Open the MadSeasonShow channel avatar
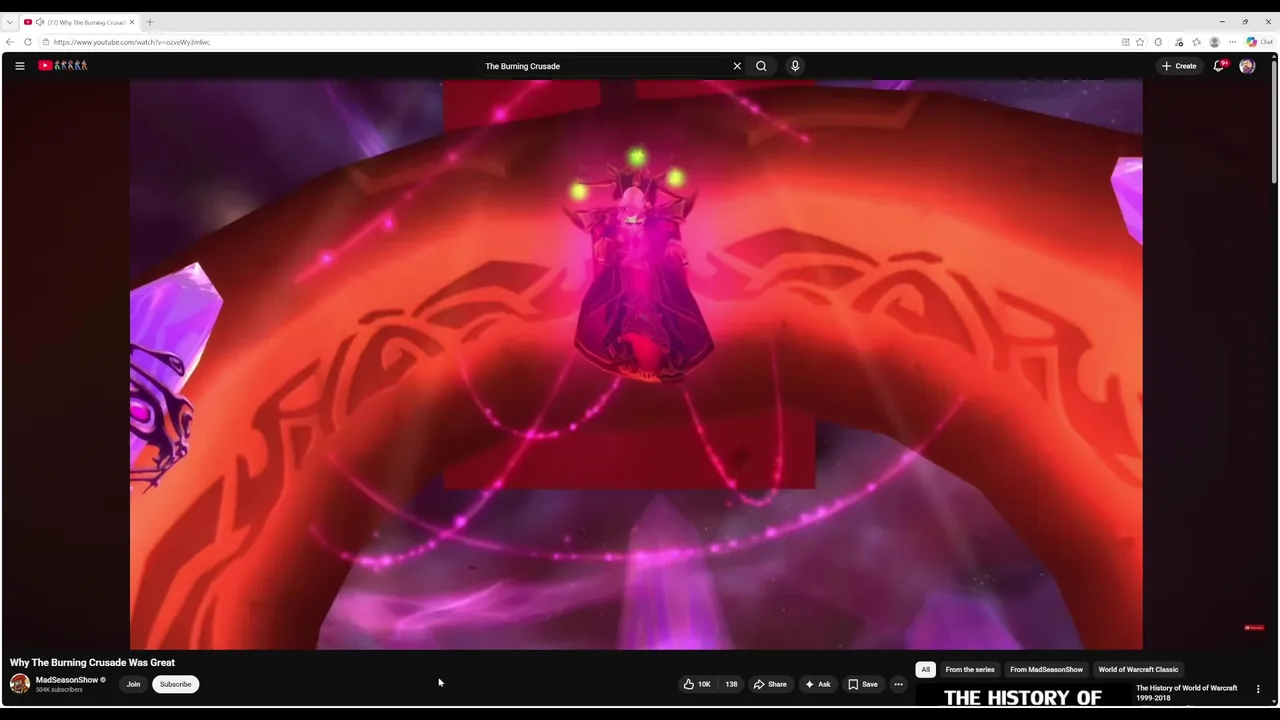Viewport: 1280px width, 720px height. [x=20, y=684]
